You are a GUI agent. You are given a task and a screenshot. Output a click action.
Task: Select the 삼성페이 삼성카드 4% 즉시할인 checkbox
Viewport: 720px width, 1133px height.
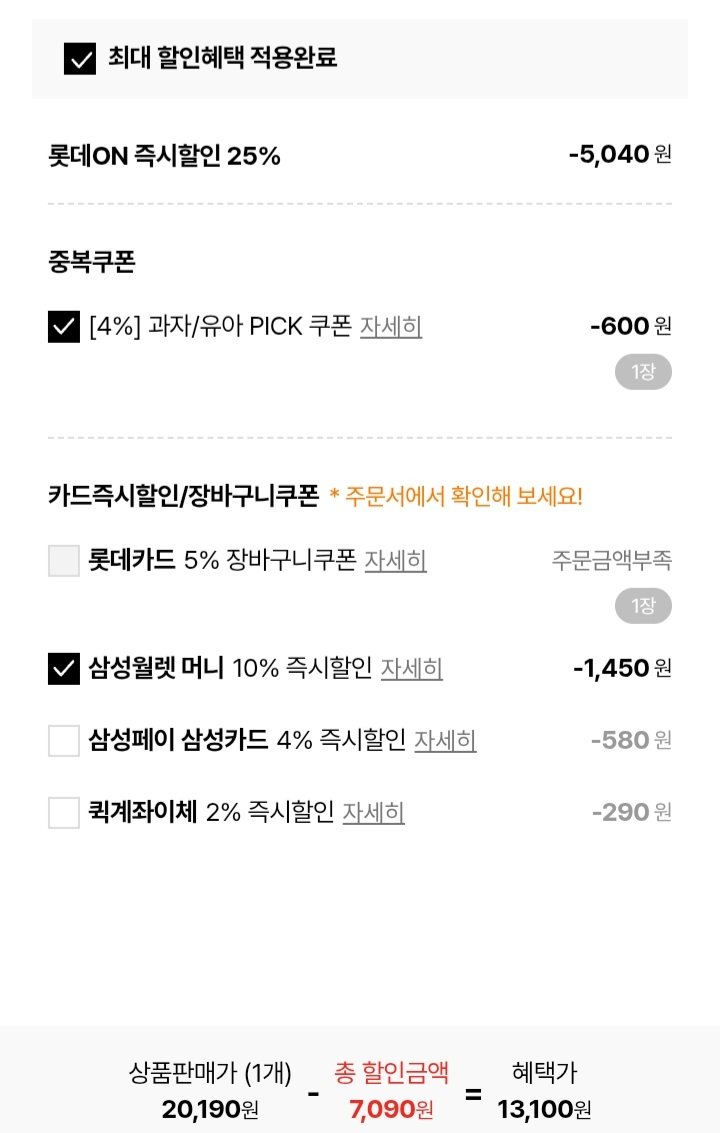66,740
